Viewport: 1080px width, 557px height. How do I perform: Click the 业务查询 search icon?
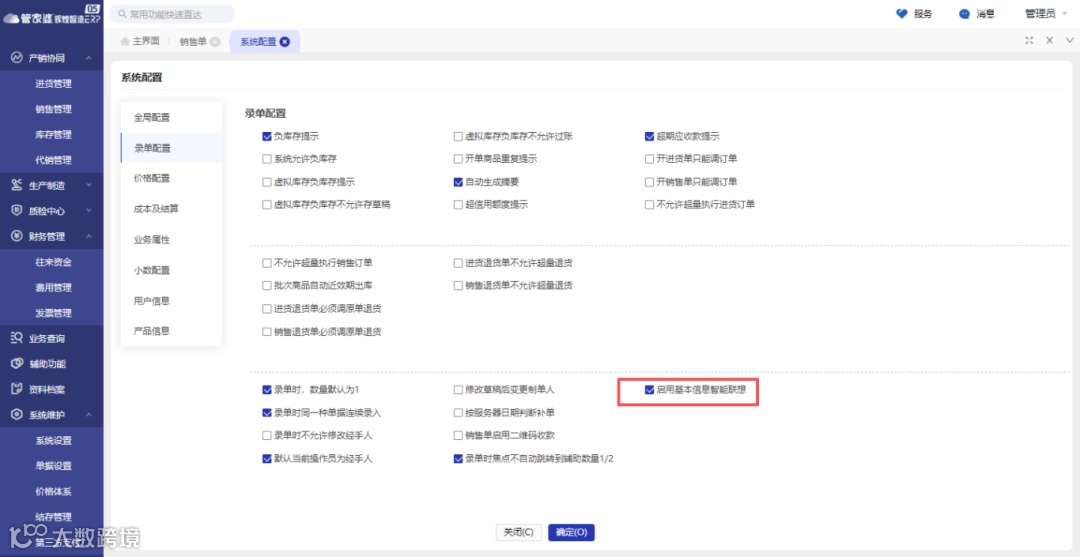[18, 338]
